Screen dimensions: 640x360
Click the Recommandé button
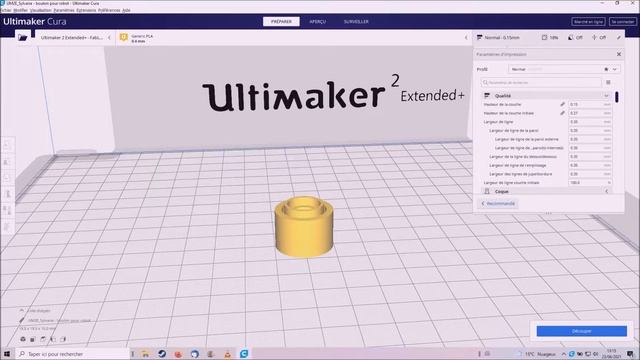point(498,203)
